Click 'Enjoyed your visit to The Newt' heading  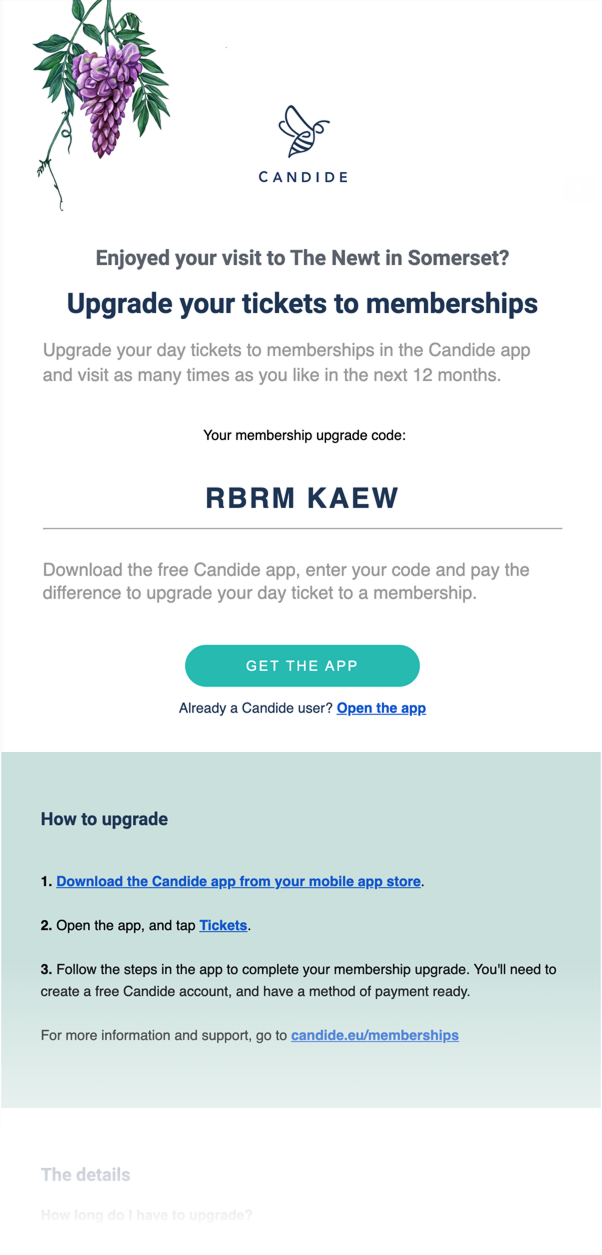(x=301, y=258)
